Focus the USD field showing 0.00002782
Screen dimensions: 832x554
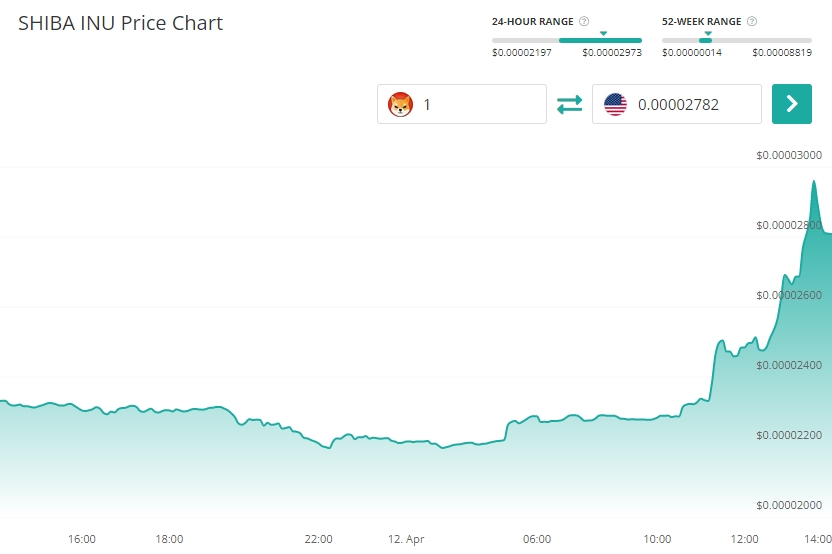tap(692, 104)
